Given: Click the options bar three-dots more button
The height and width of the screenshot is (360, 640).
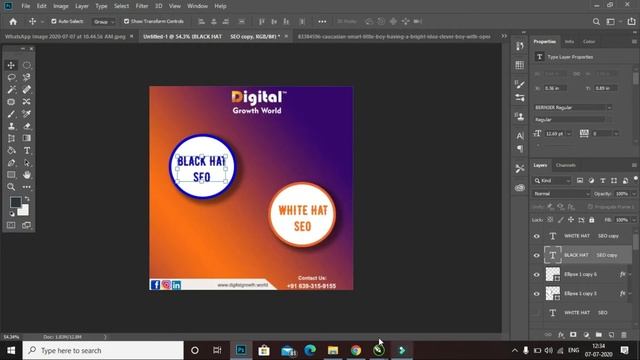Looking at the screenshot, I should [322, 21].
